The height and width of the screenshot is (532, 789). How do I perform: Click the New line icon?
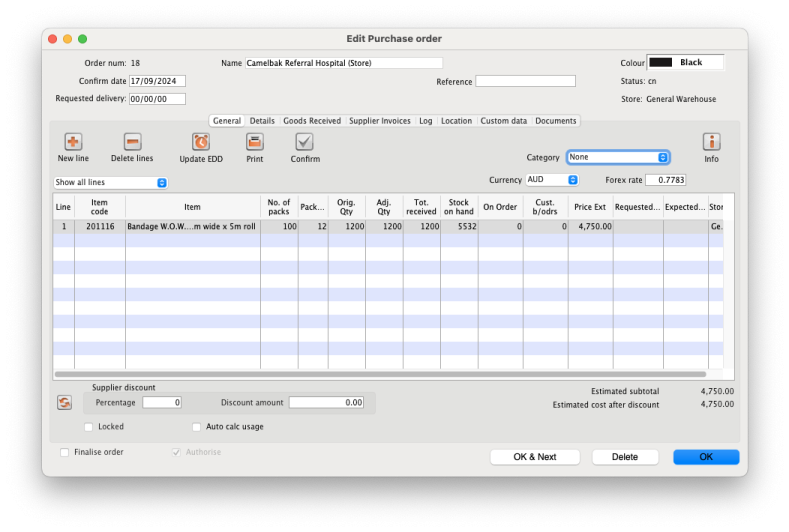click(x=73, y=142)
